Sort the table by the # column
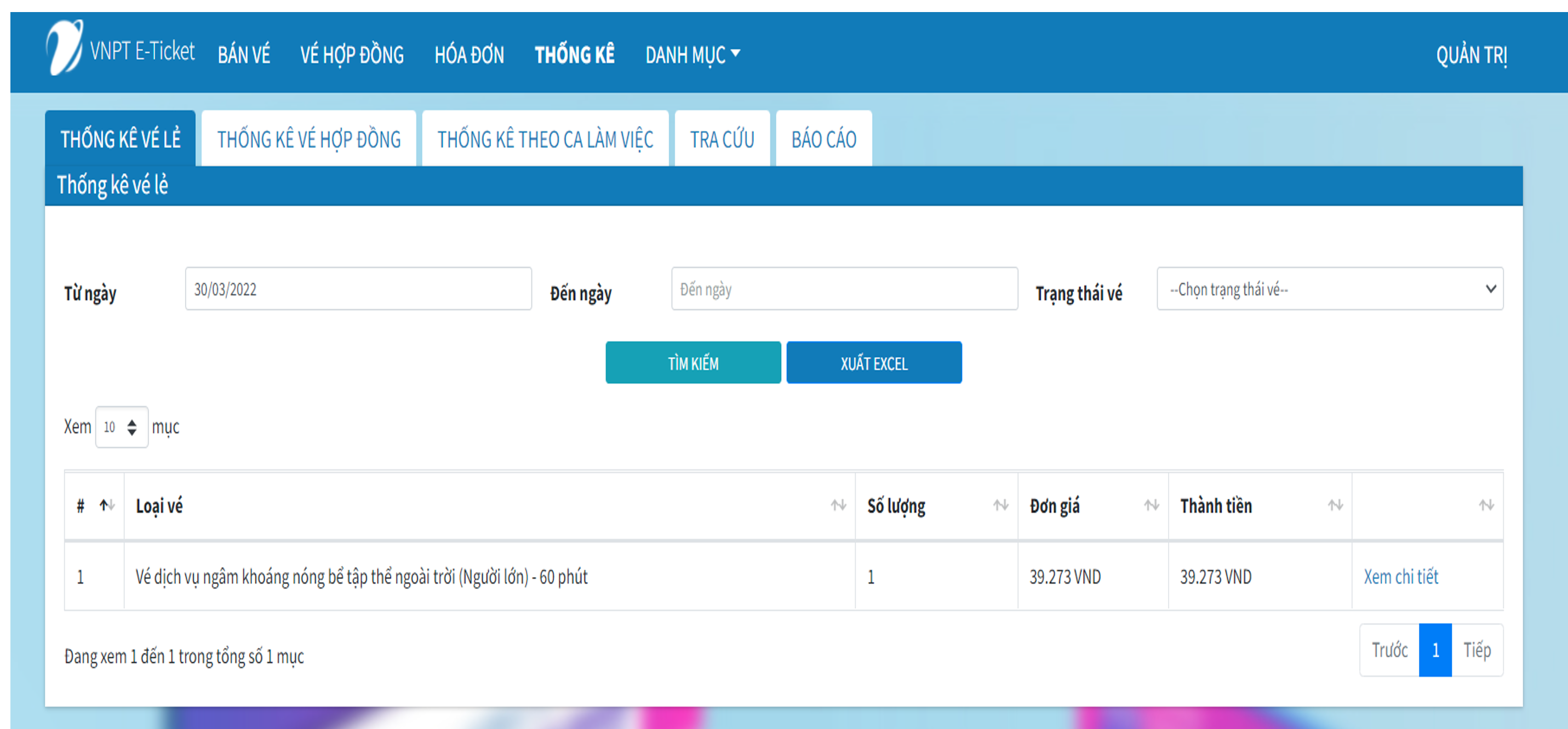Viewport: 1568px width, 729px height. 107,505
